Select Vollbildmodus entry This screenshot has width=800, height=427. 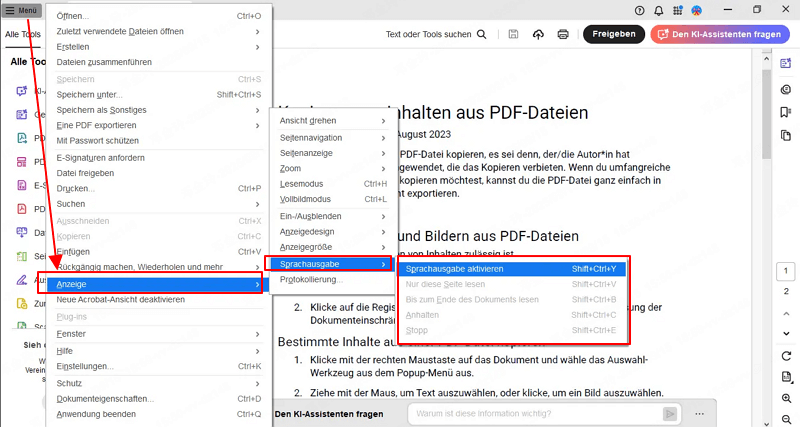(333, 199)
